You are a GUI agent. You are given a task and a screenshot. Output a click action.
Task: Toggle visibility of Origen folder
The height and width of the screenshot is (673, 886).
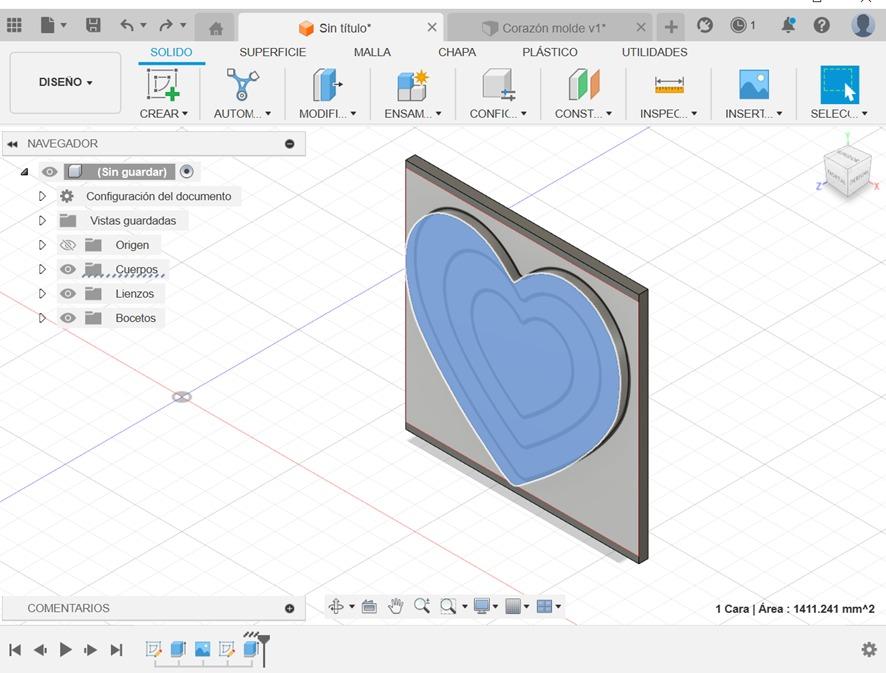(68, 245)
